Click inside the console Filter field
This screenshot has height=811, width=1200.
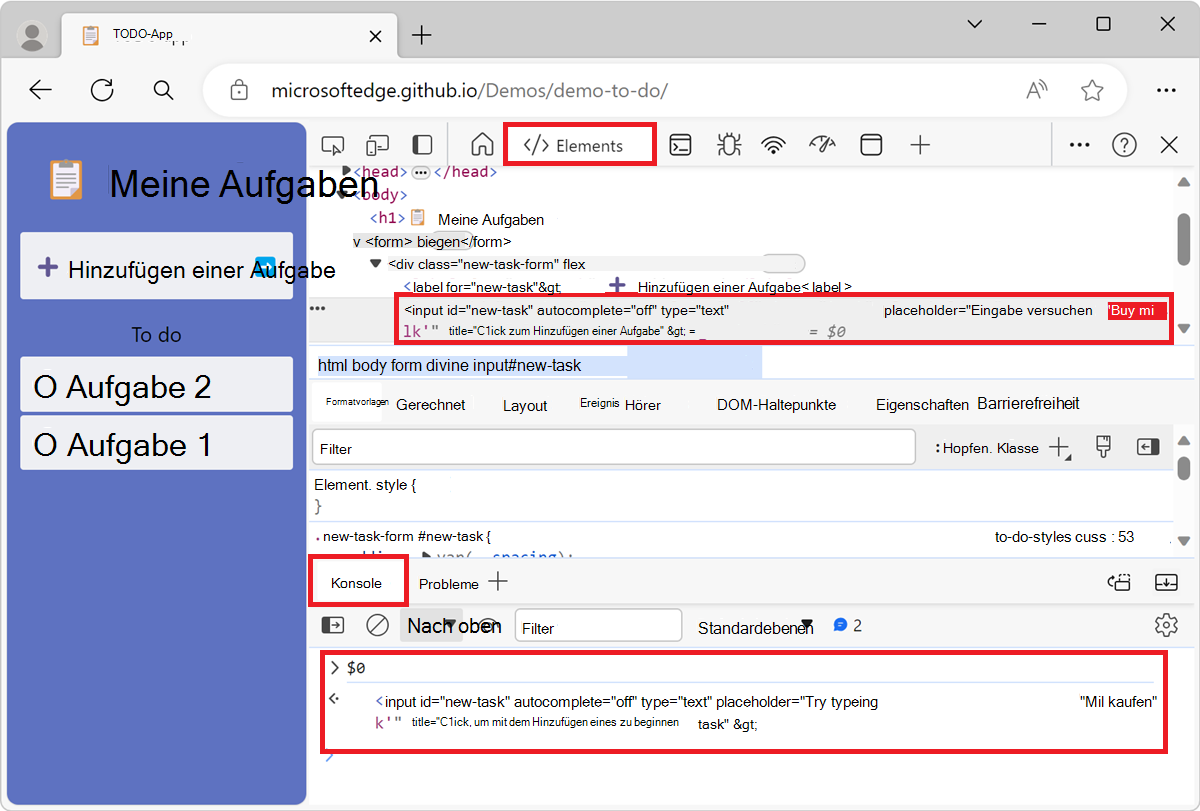[x=598, y=624]
